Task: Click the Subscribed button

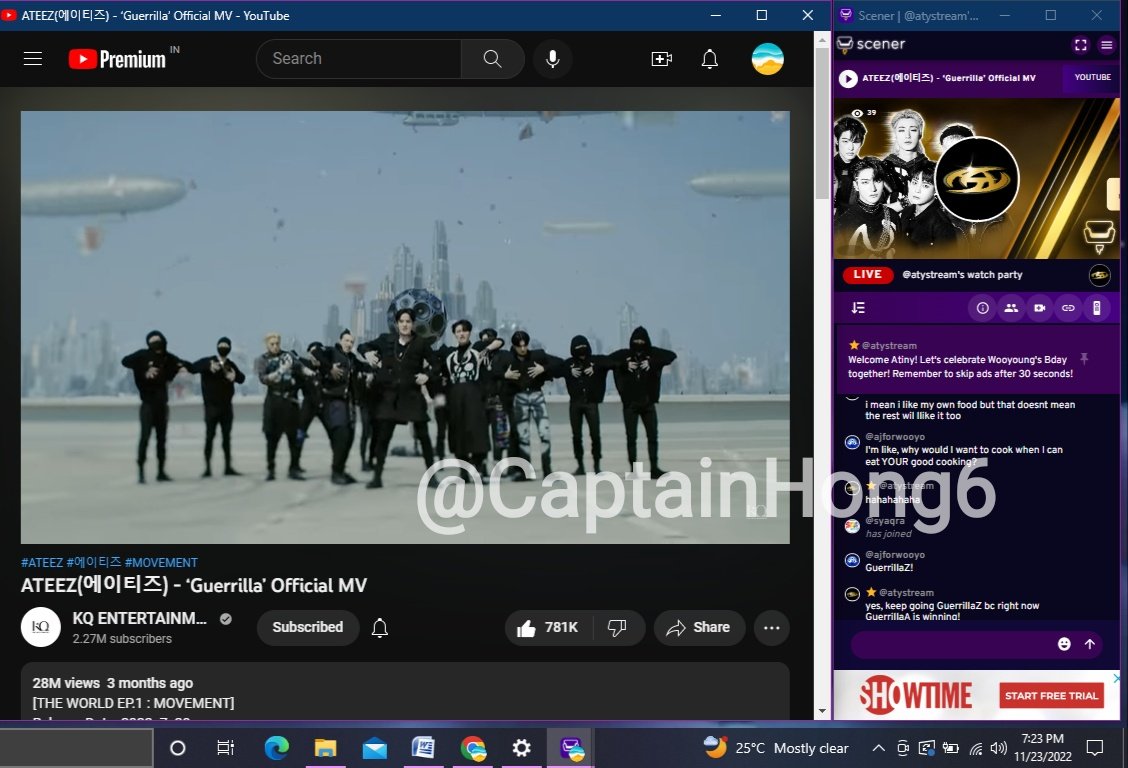Action: pos(308,627)
